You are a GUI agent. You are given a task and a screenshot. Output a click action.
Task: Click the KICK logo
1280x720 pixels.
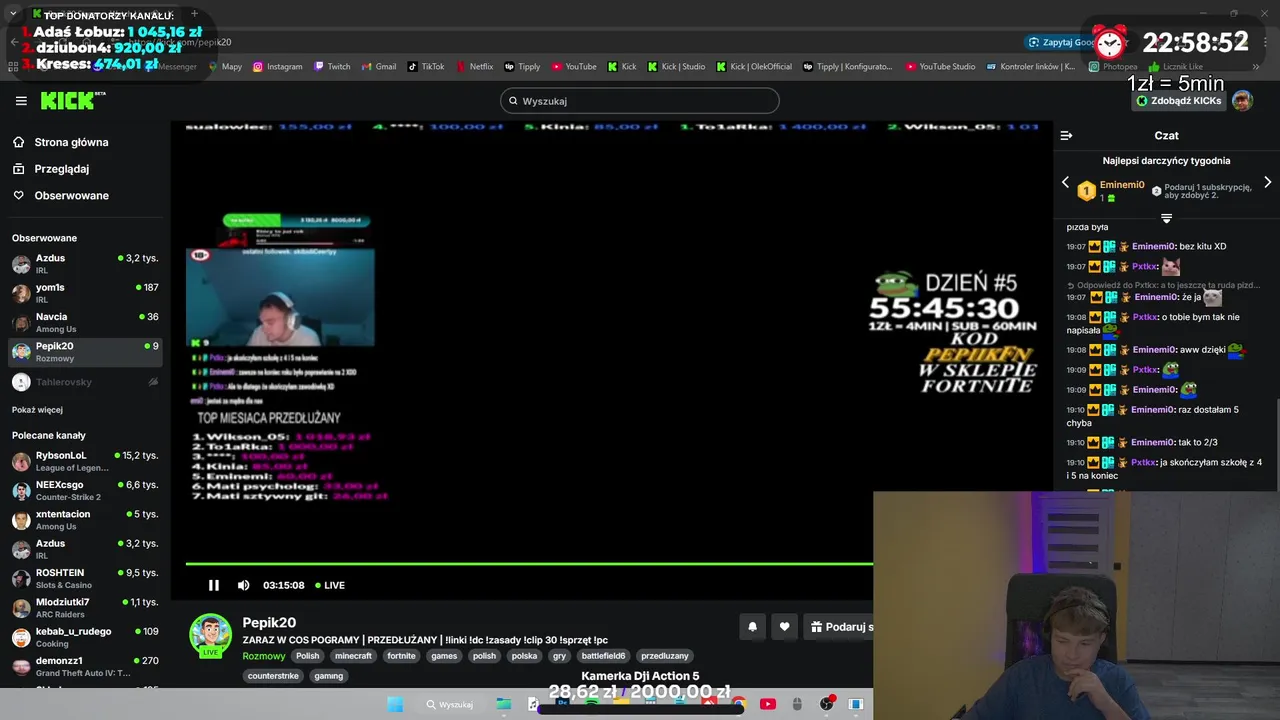point(72,100)
